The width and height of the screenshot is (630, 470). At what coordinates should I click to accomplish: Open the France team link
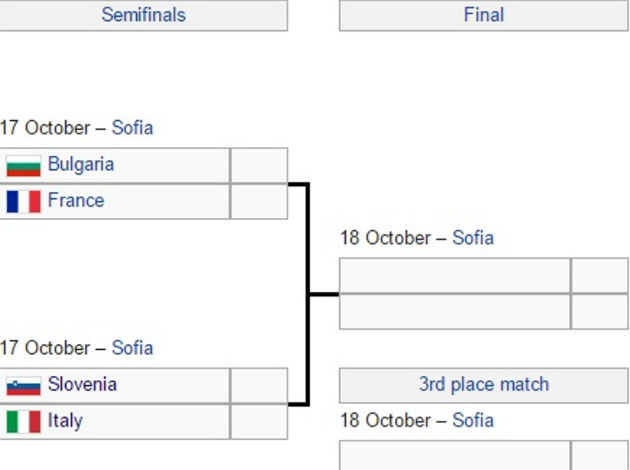pos(76,200)
